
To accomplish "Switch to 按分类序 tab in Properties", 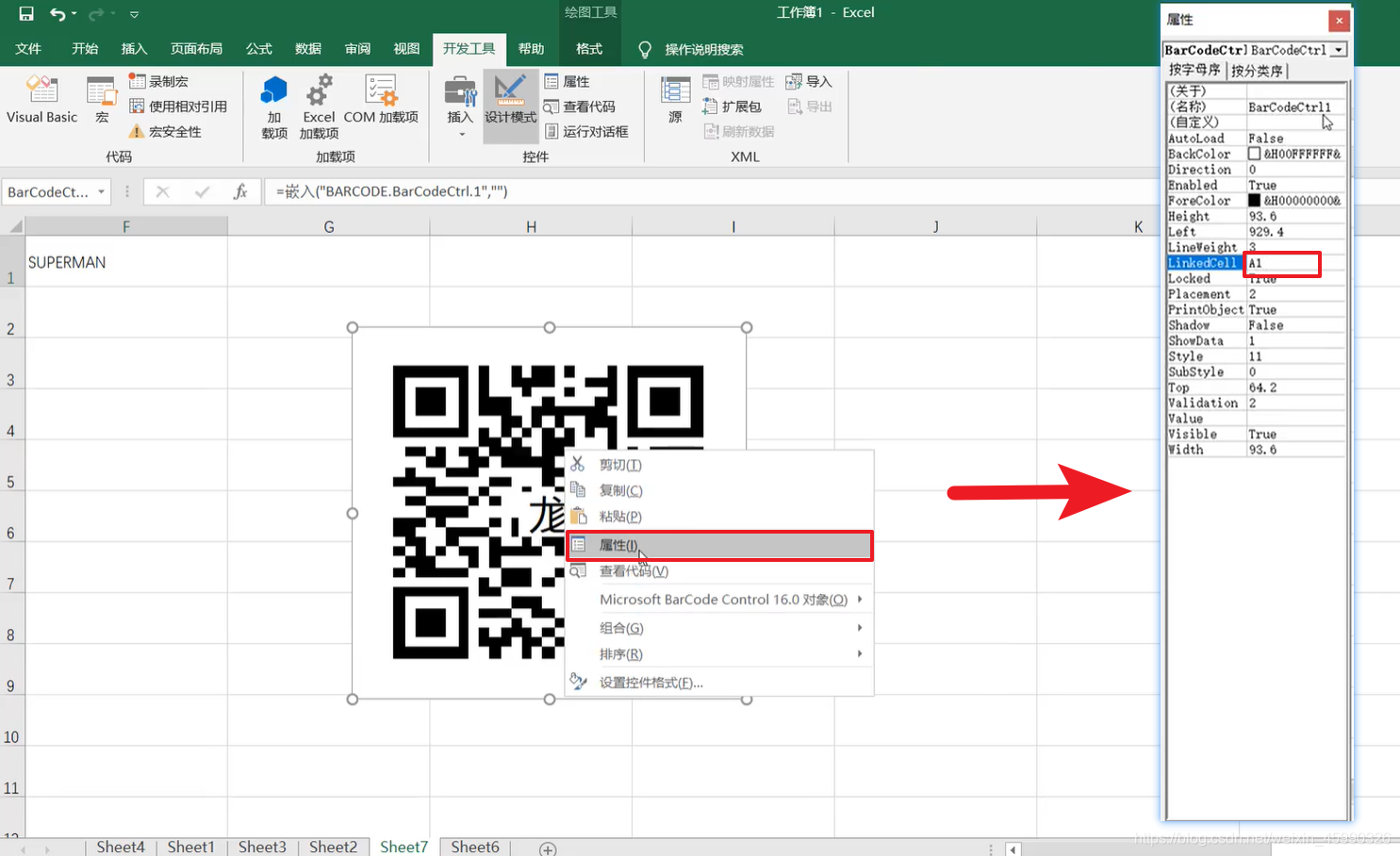I will coord(1257,71).
